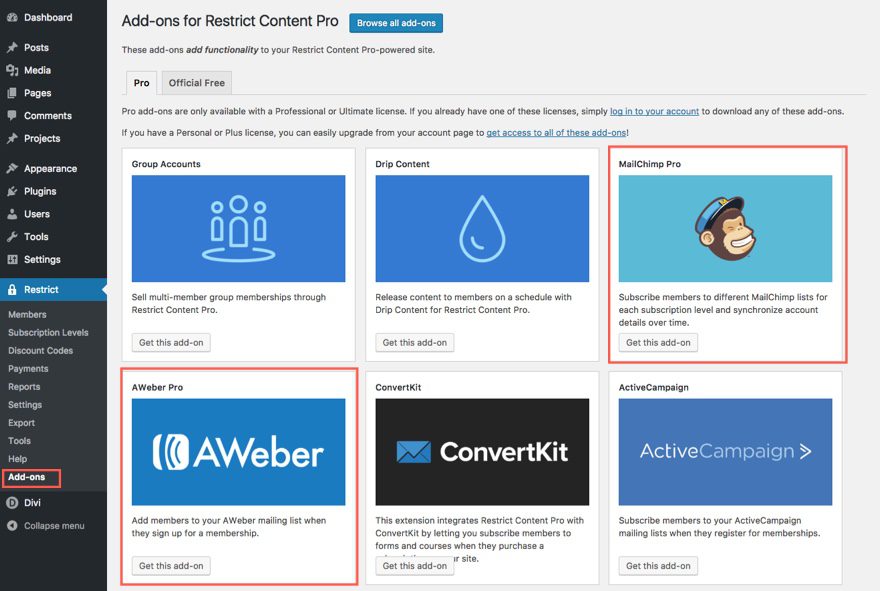Click the Media icon in sidebar
880x591 pixels.
pos(12,70)
